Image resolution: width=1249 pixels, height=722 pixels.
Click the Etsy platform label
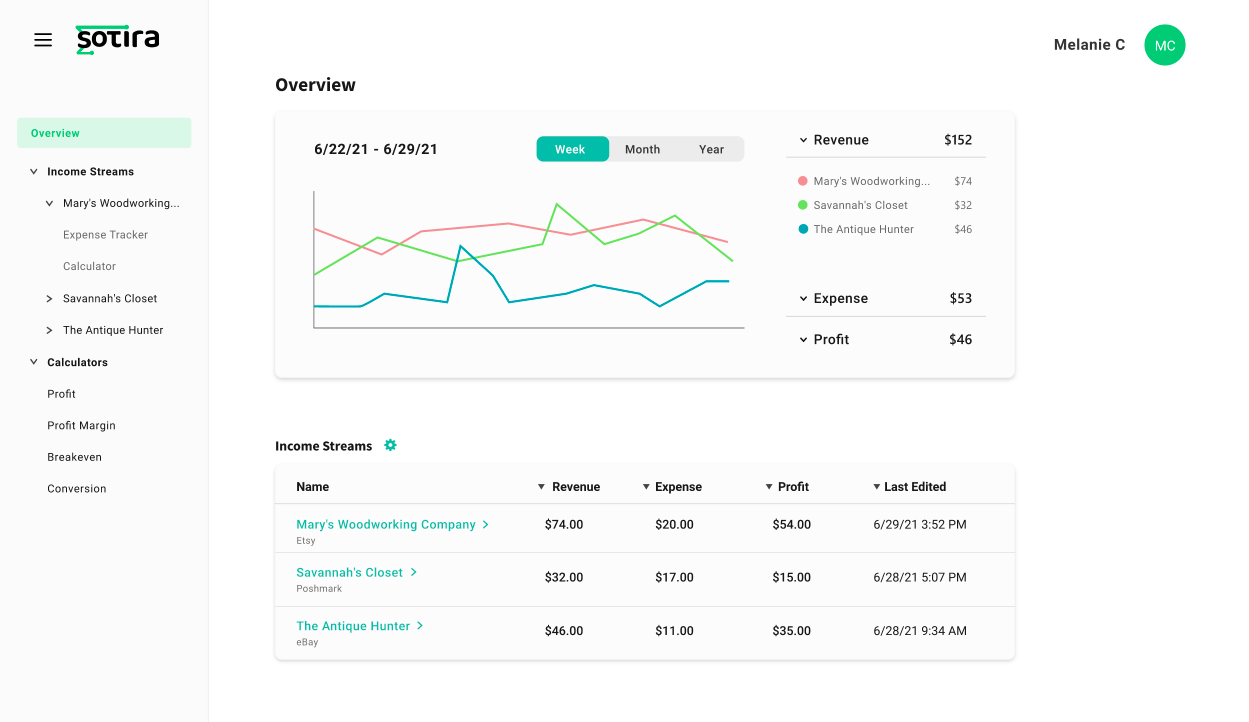pyautogui.click(x=306, y=541)
